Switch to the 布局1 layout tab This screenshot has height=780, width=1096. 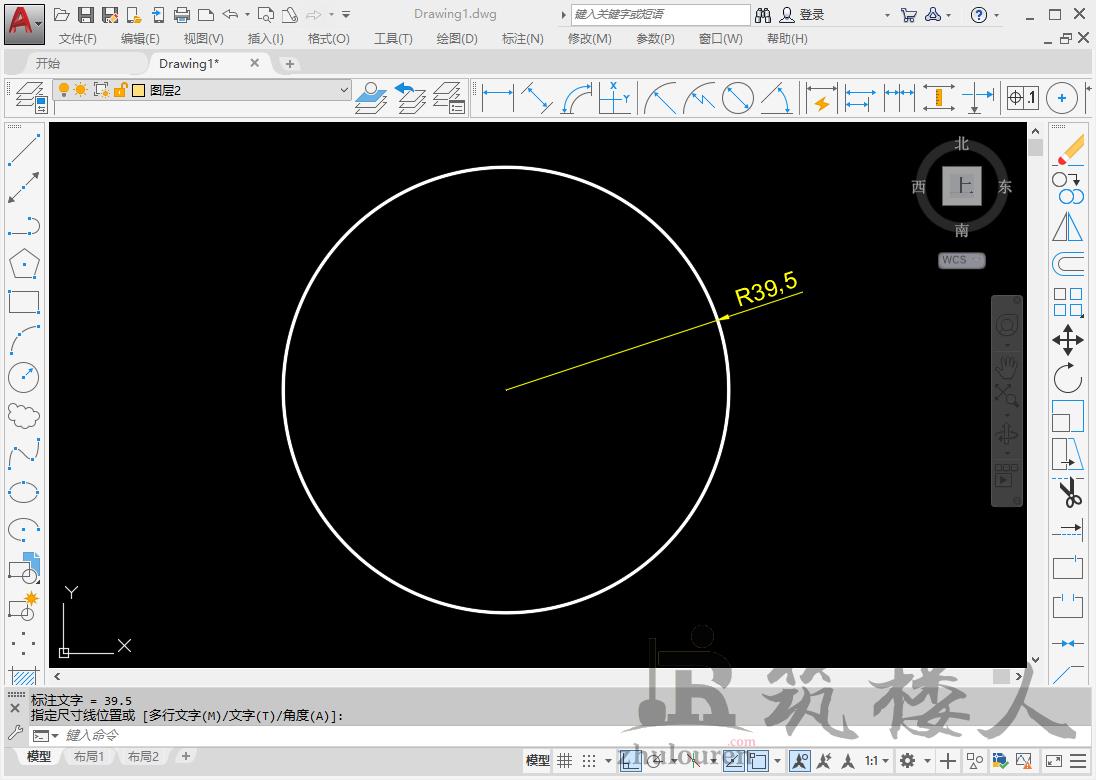point(89,757)
